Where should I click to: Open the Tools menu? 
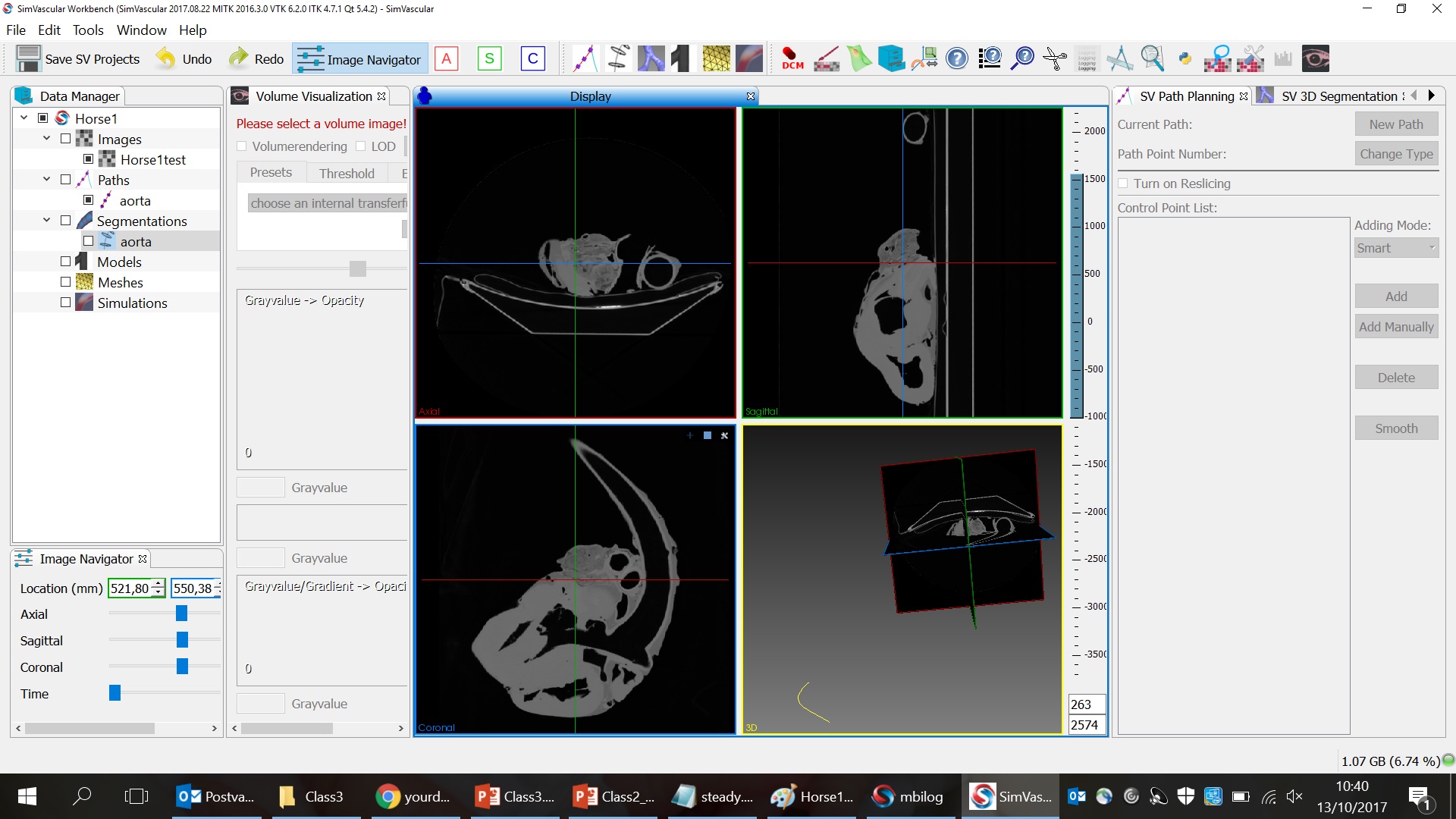pyautogui.click(x=88, y=30)
